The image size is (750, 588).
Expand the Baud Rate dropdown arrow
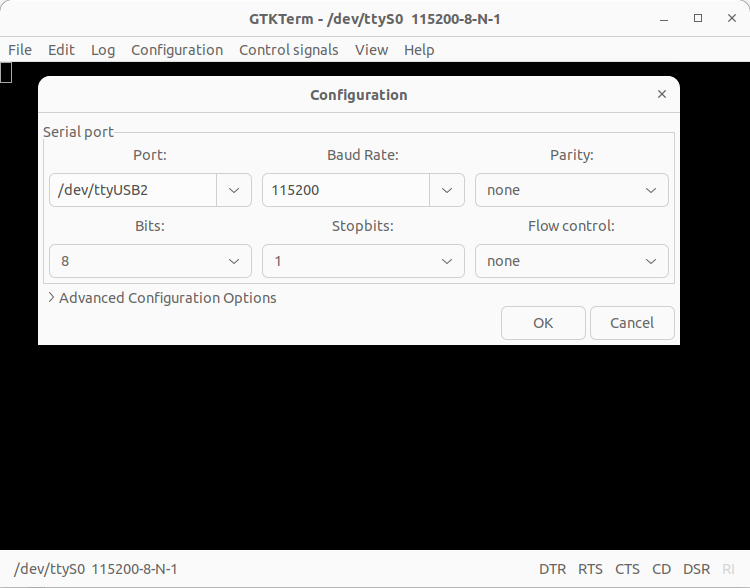pos(447,190)
